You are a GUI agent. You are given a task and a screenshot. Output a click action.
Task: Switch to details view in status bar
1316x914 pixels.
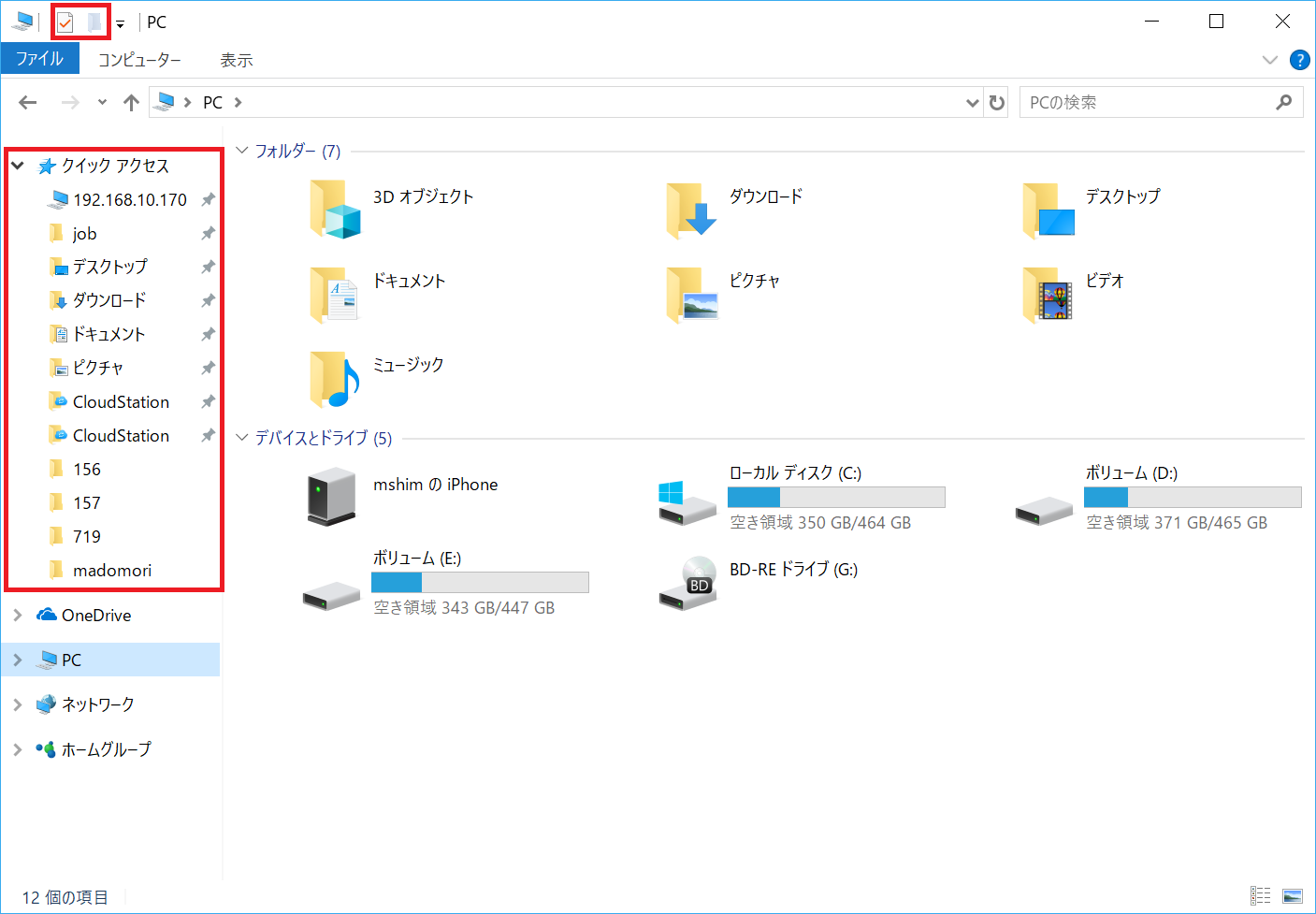point(1261,896)
